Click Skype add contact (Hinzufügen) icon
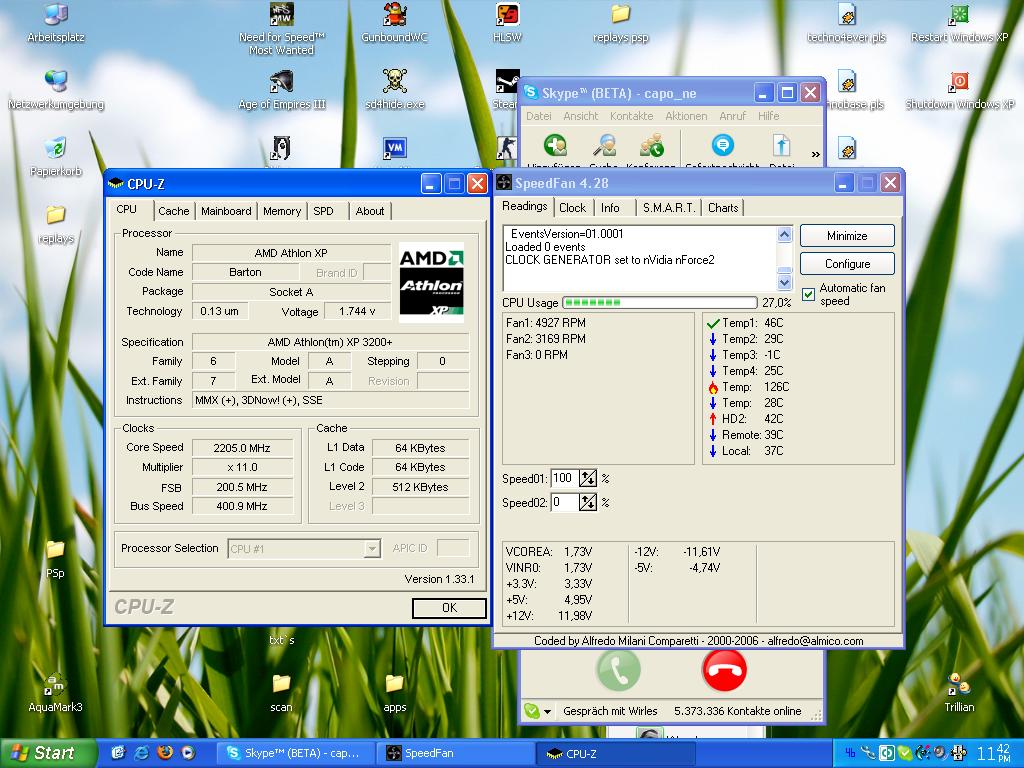Image resolution: width=1024 pixels, height=768 pixels. coord(554,145)
